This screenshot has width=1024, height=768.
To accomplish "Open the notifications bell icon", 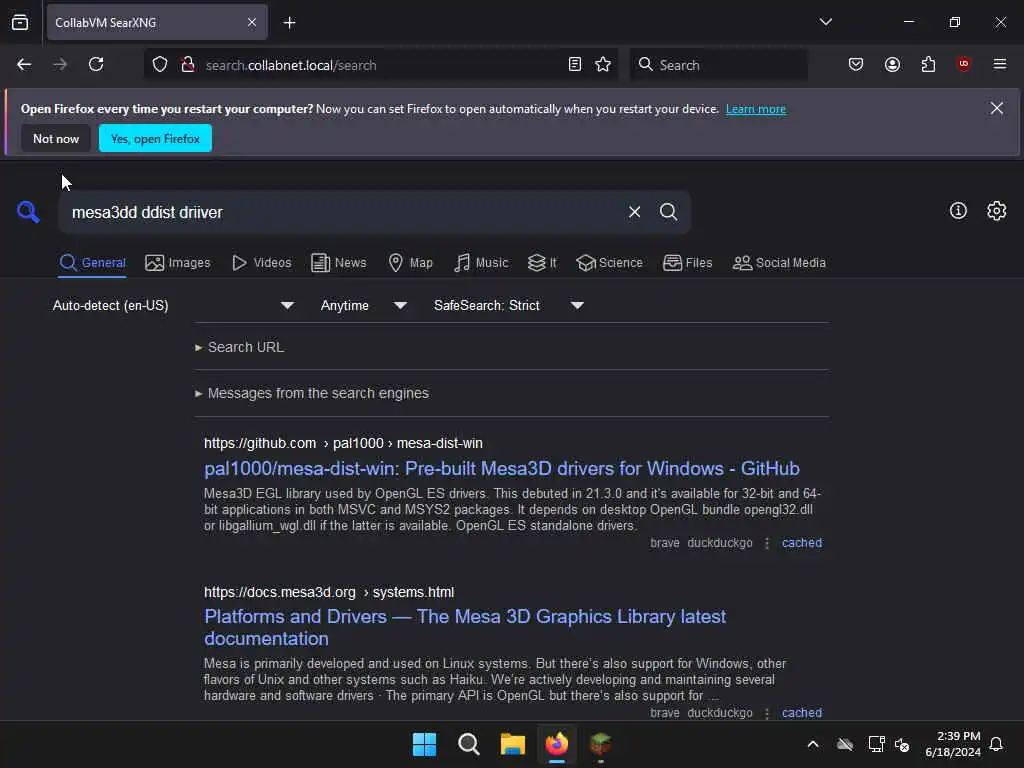I will click(996, 744).
